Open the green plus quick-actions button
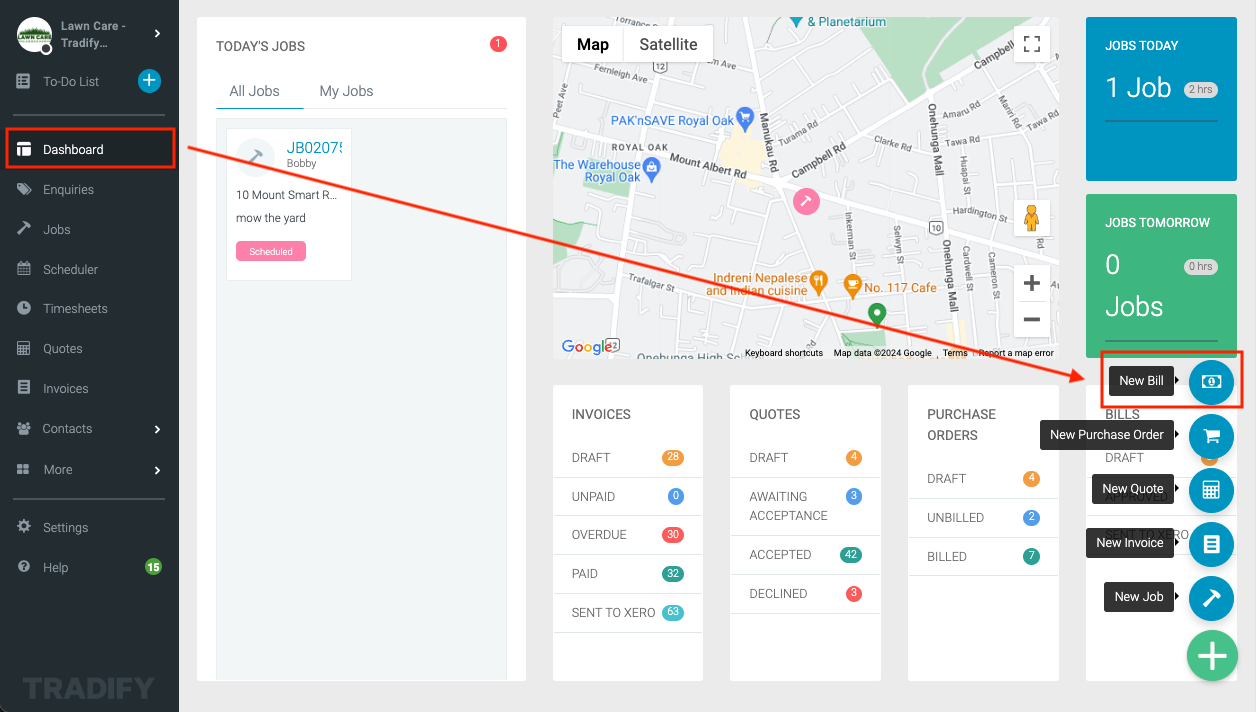The image size is (1256, 712). [x=1212, y=656]
